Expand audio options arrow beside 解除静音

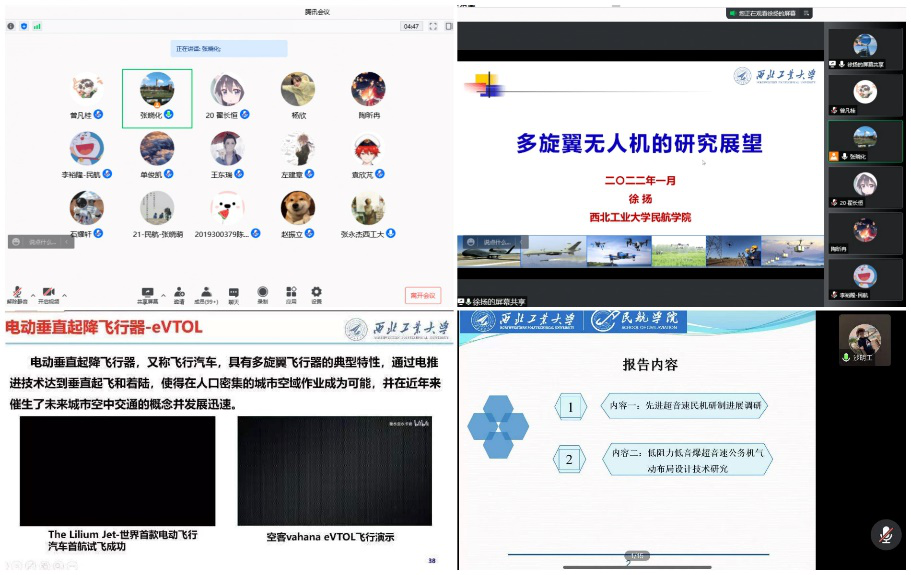tap(32, 296)
